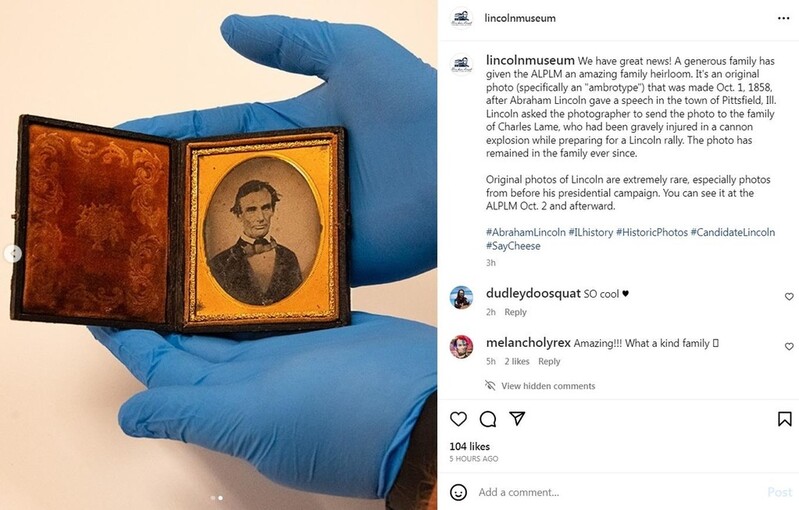This screenshot has width=799, height=510.
Task: View the 2 likes on melancholyrex's comment
Action: pyautogui.click(x=517, y=362)
